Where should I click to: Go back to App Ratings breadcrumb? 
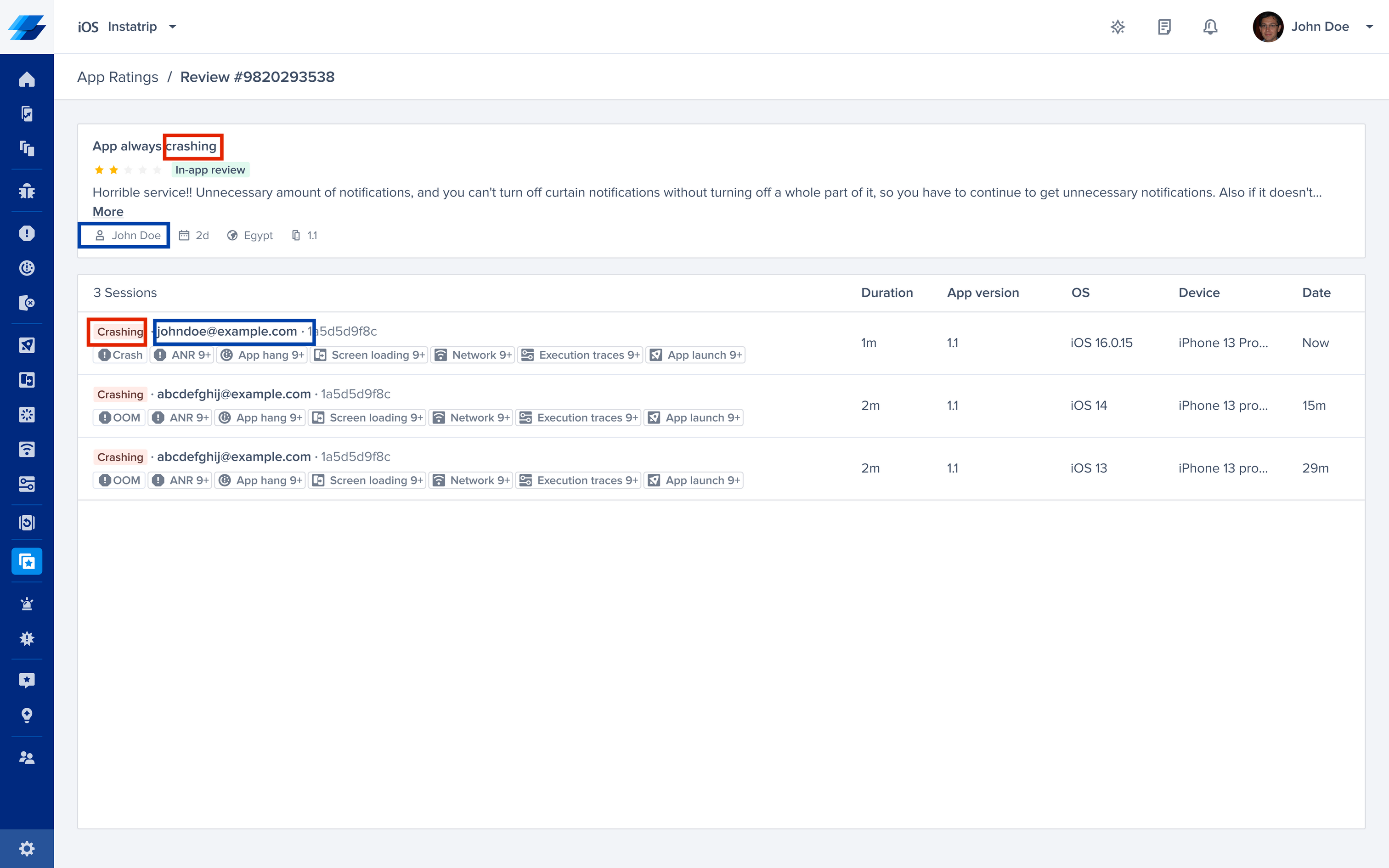[x=118, y=77]
